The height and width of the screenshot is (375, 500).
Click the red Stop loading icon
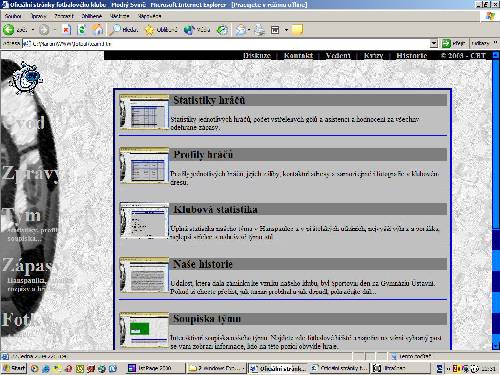coord(66,30)
